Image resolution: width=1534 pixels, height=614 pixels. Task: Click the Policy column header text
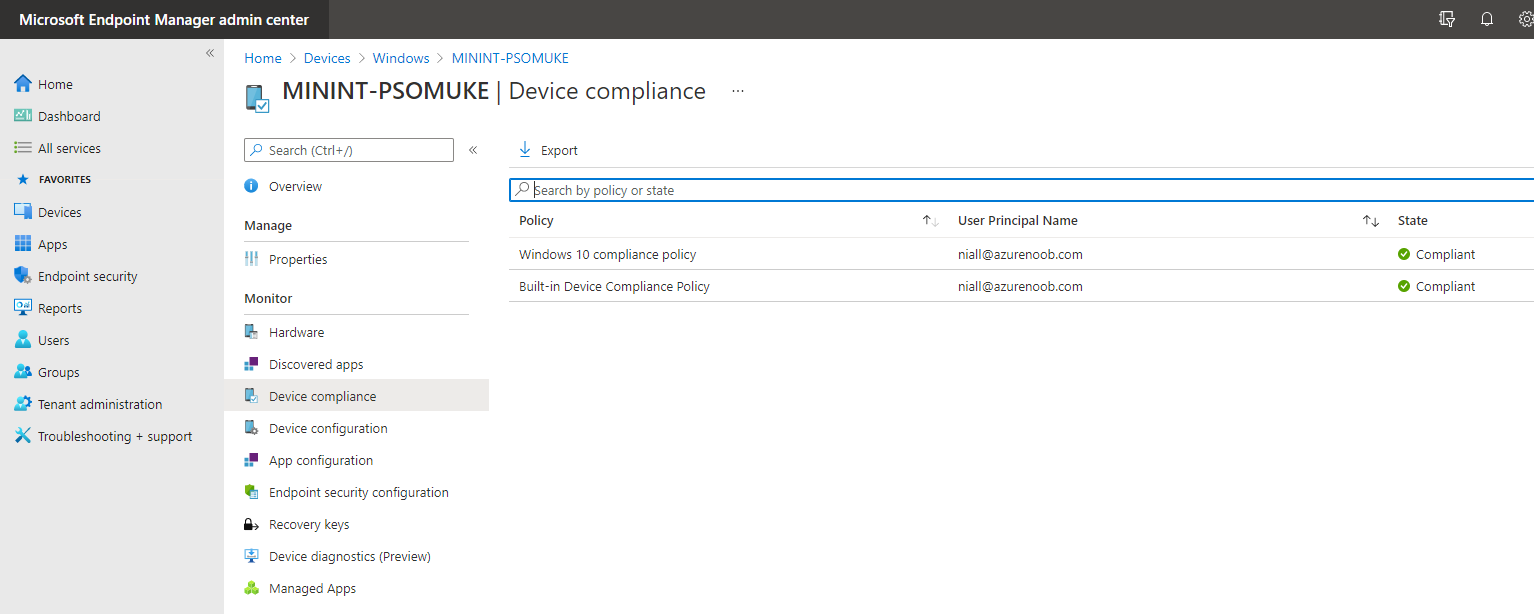pos(536,221)
